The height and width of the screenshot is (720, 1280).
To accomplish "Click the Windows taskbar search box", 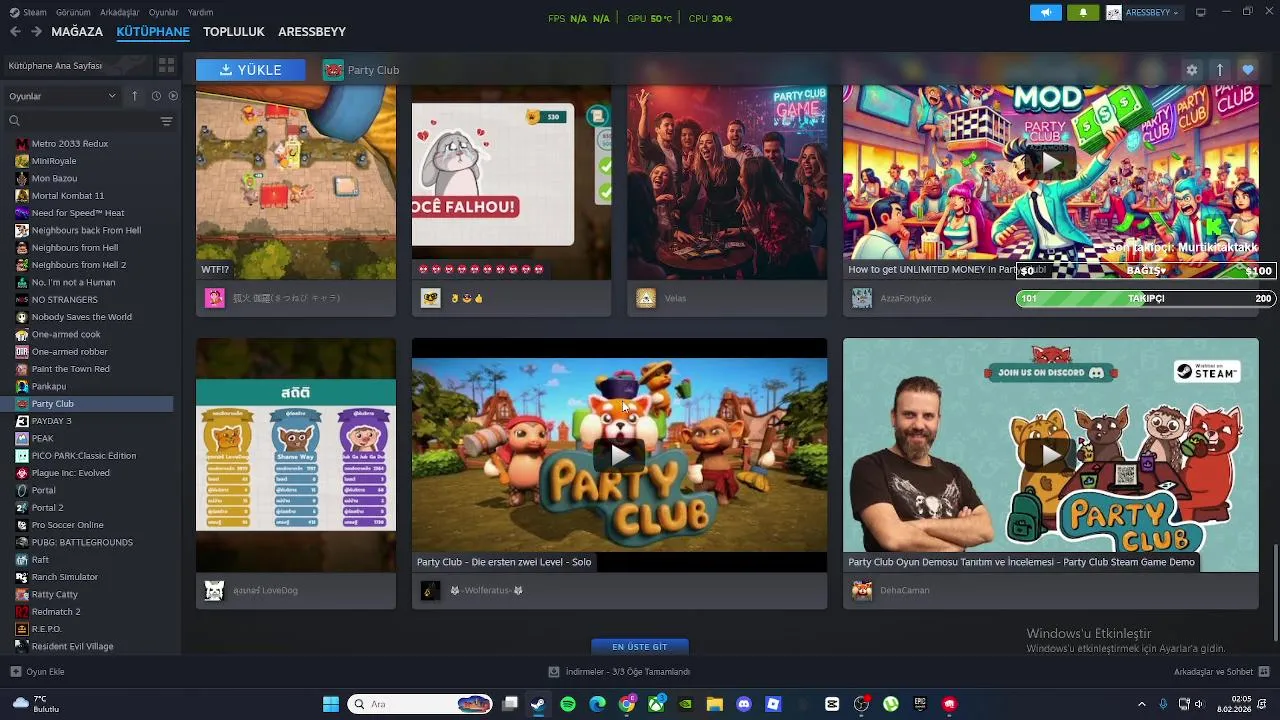I will [422, 704].
